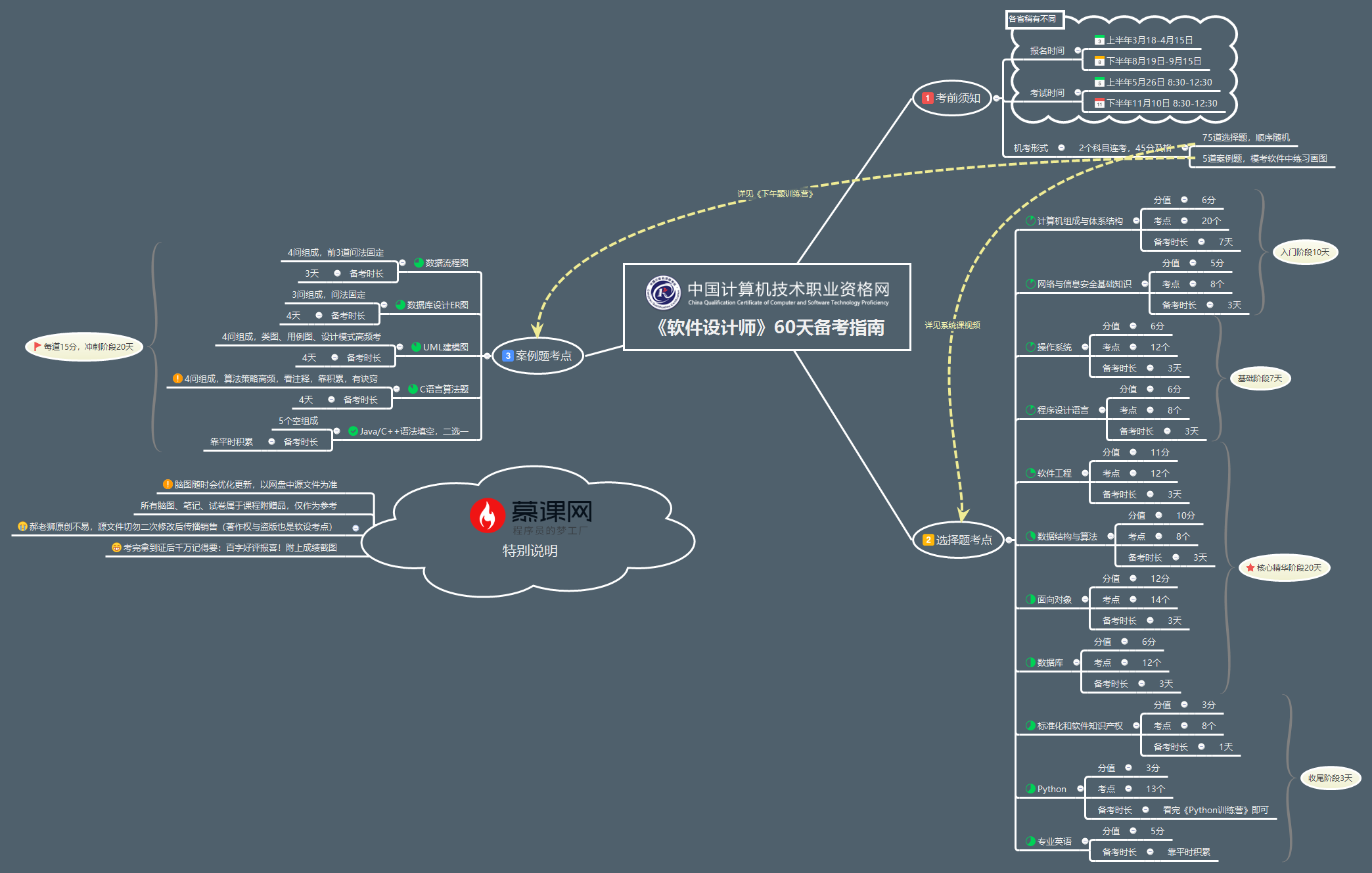Image resolution: width=1372 pixels, height=873 pixels.
Task: Select the 网络与信息安全基础知识 topic
Action: click(1084, 284)
